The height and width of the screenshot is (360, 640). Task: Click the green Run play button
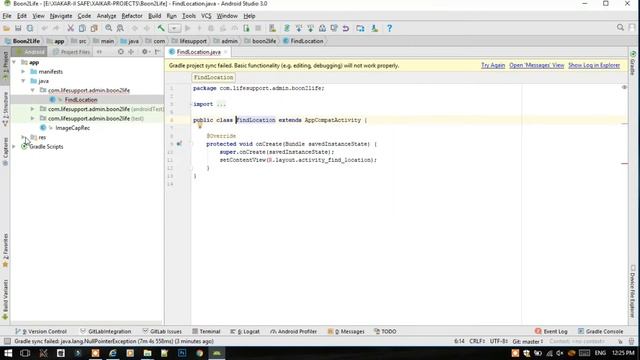coord(187,28)
